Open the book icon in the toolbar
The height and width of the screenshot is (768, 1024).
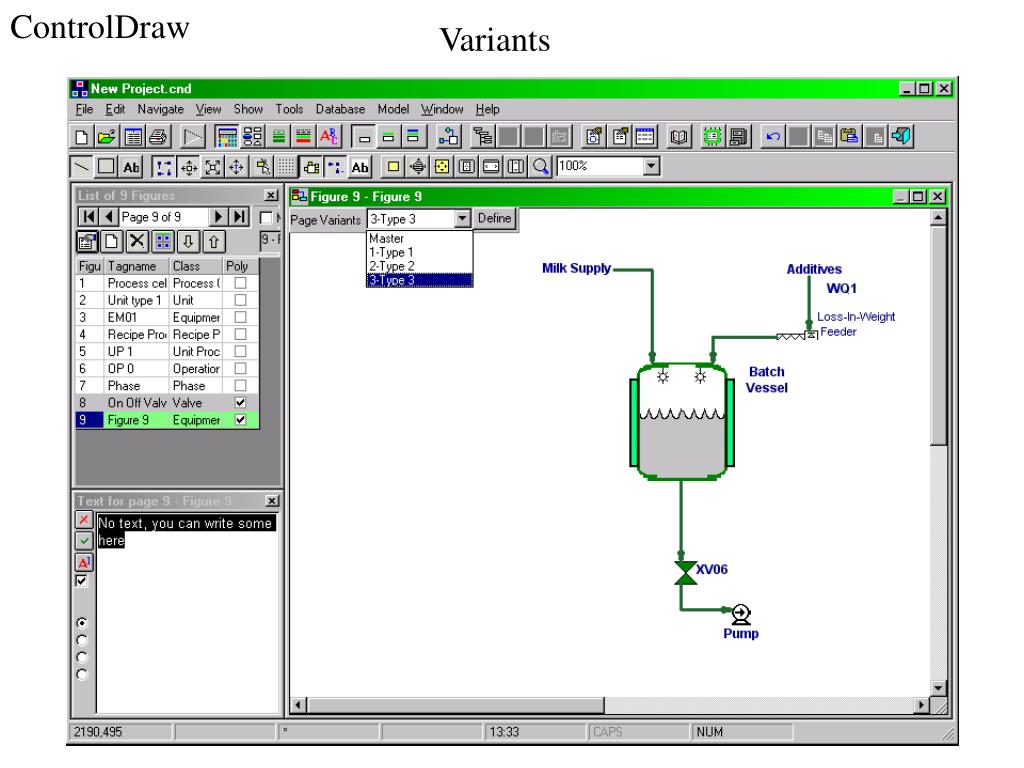[679, 136]
